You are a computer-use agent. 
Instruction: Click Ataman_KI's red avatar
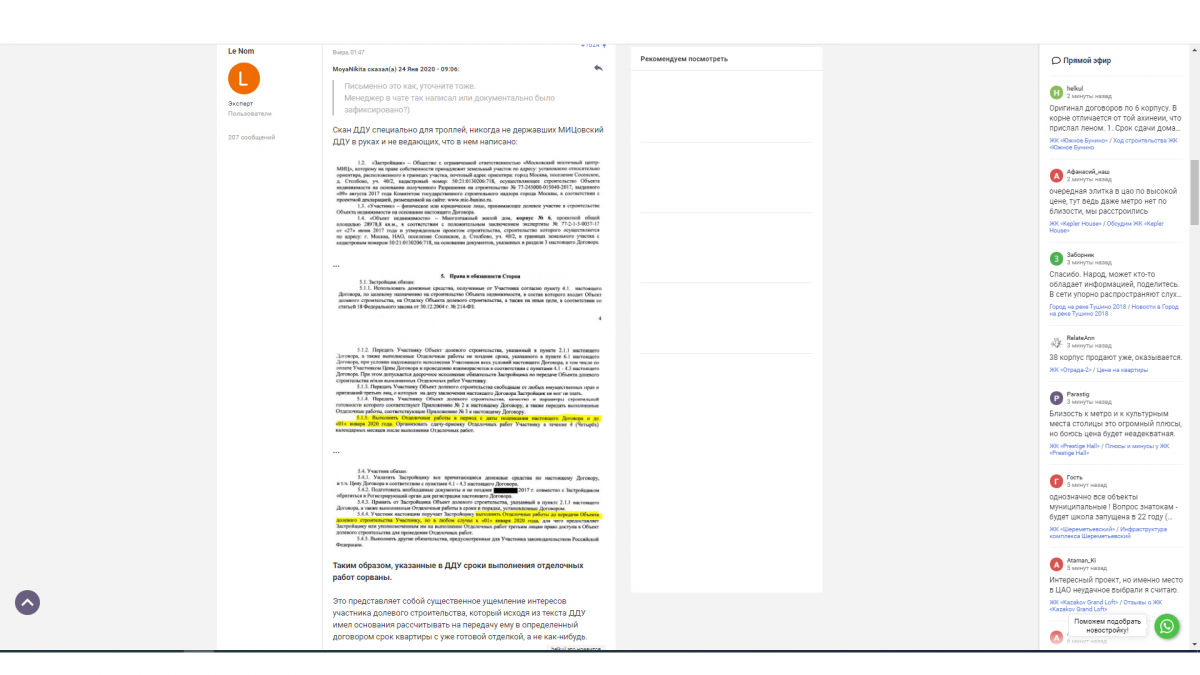tap(1056, 563)
